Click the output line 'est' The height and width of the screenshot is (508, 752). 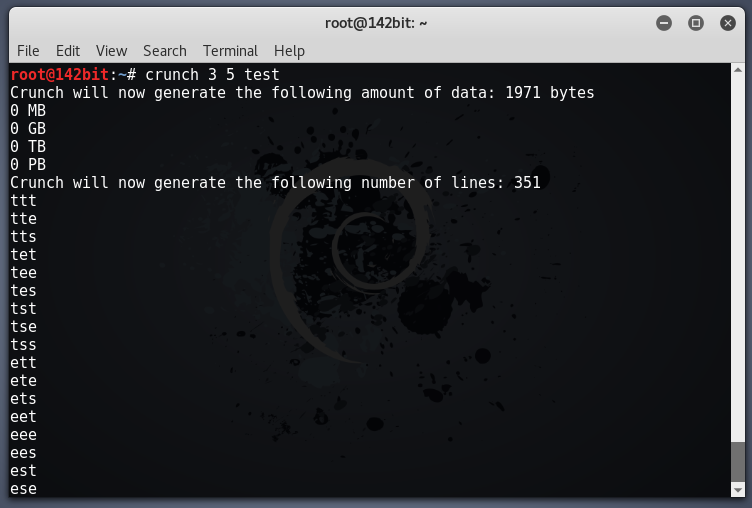tap(24, 471)
